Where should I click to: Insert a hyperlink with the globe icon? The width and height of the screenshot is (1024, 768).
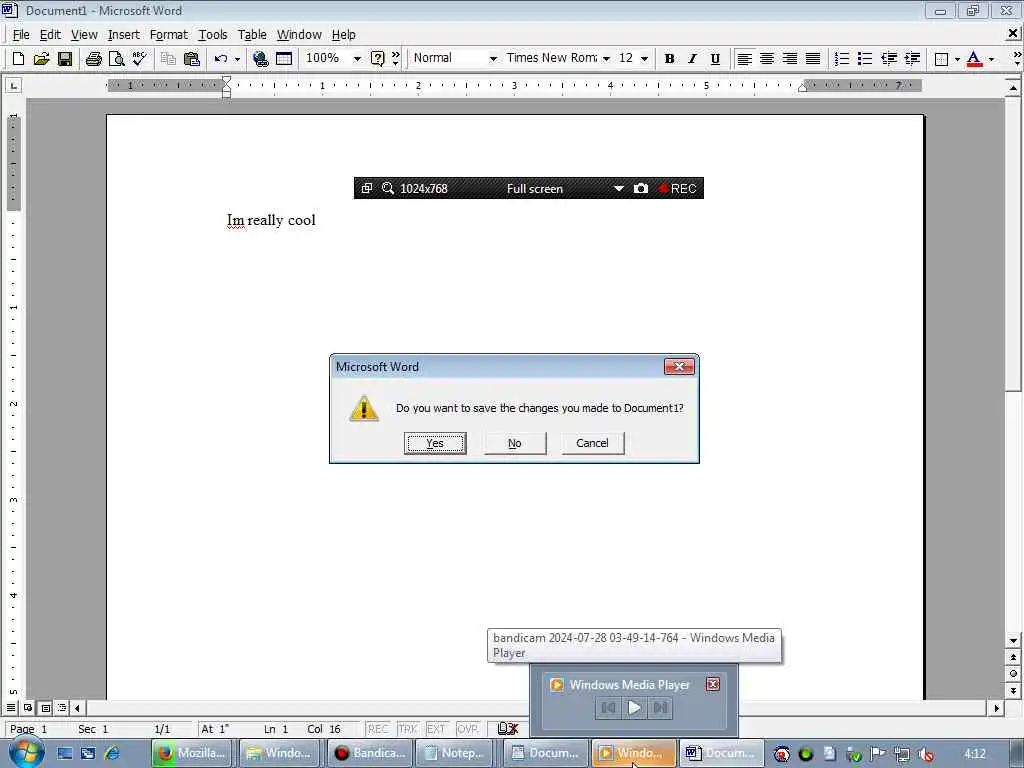[x=260, y=59]
